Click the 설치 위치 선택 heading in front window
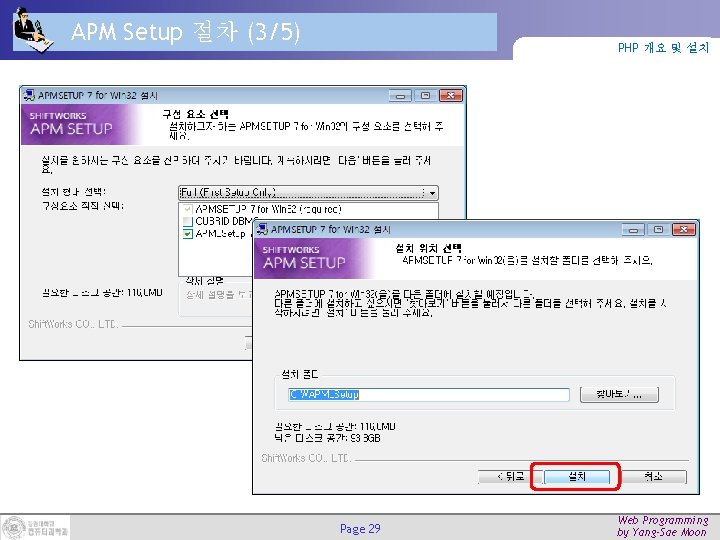 428,249
